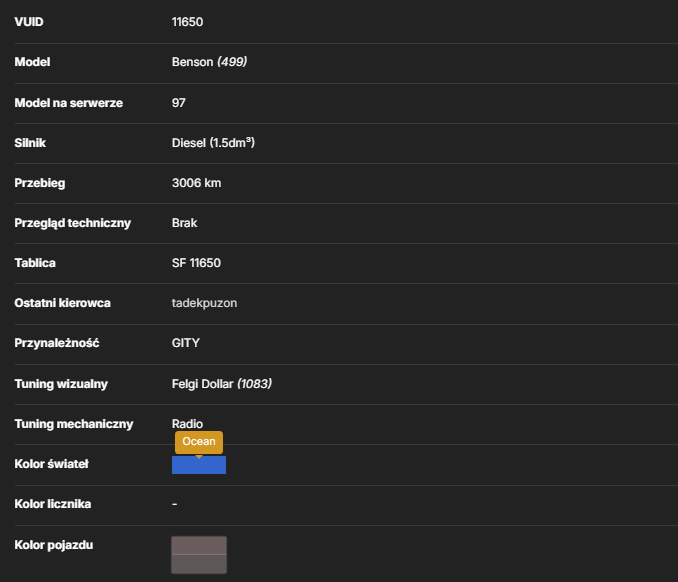
Task: Select VUID value 11650
Action: [x=187, y=22]
